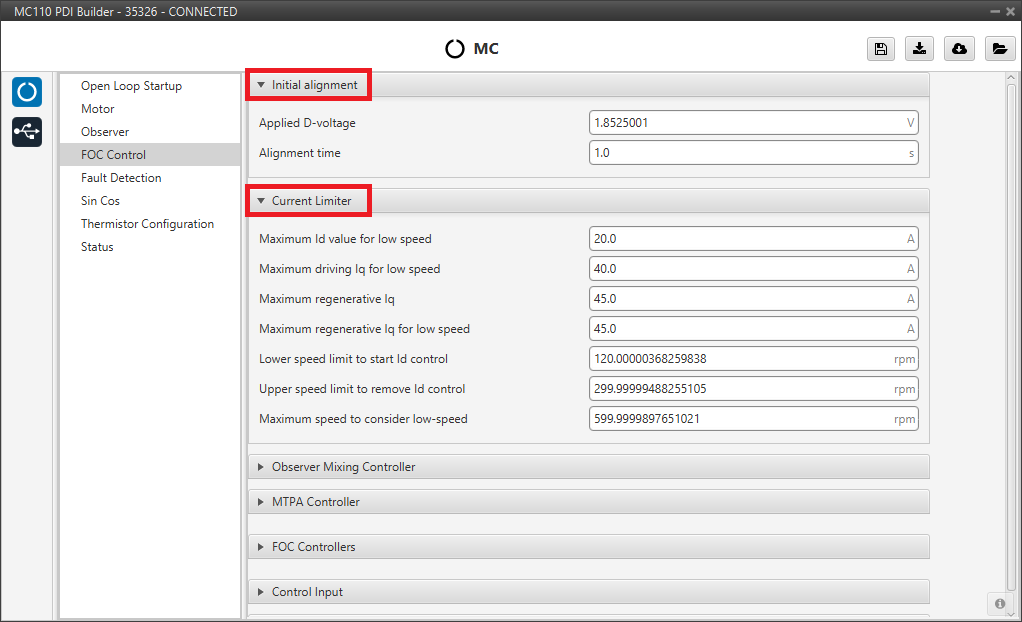Click the info icon at bottom right
The height and width of the screenshot is (622, 1022).
coord(1000,603)
